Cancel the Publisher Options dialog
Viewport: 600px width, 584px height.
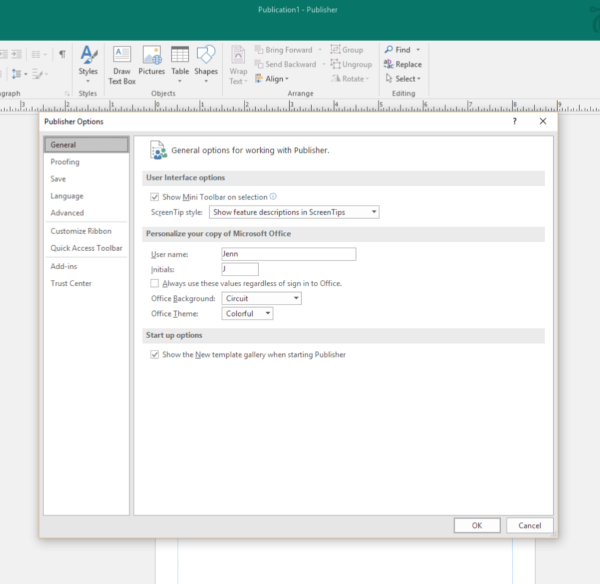click(530, 525)
